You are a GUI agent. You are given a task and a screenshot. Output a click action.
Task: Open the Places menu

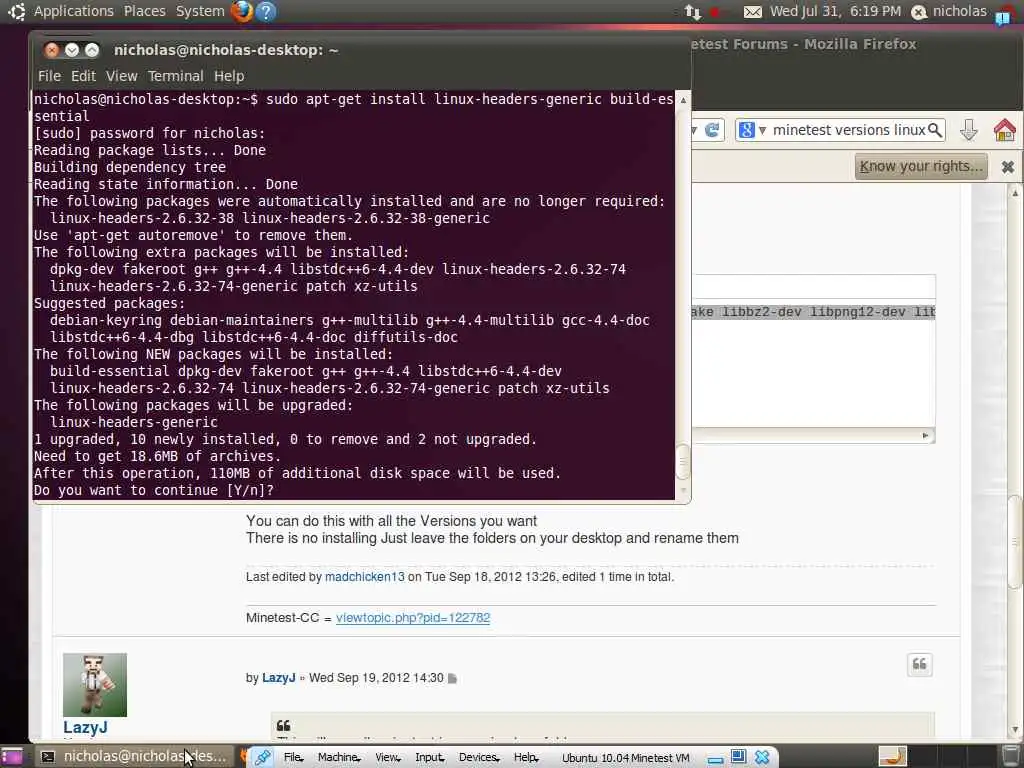pos(144,11)
